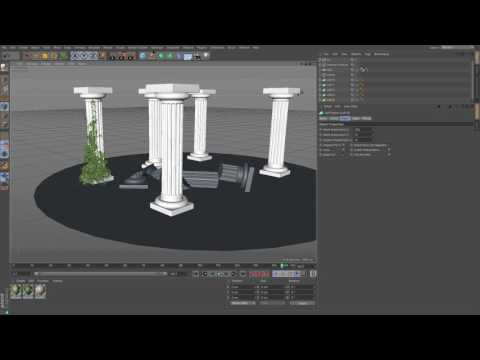Click the first green generator icon
Image resolution: width=480 pixels, height=360 pixels.
click(x=161, y=56)
